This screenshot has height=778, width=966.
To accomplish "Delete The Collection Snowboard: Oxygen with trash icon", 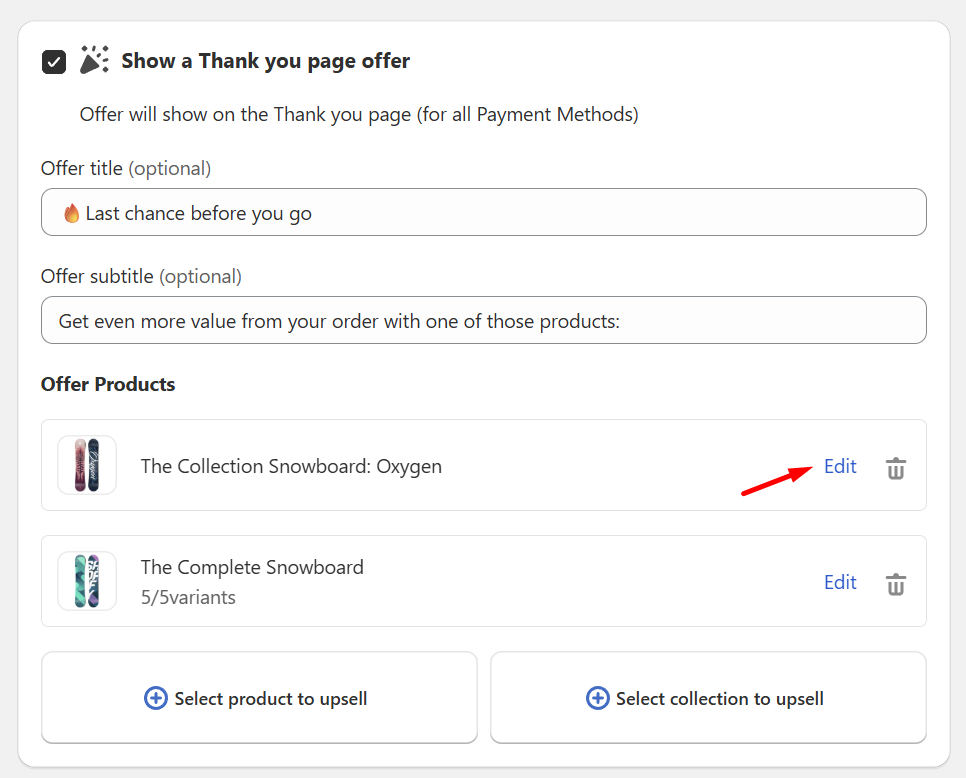I will (896, 467).
